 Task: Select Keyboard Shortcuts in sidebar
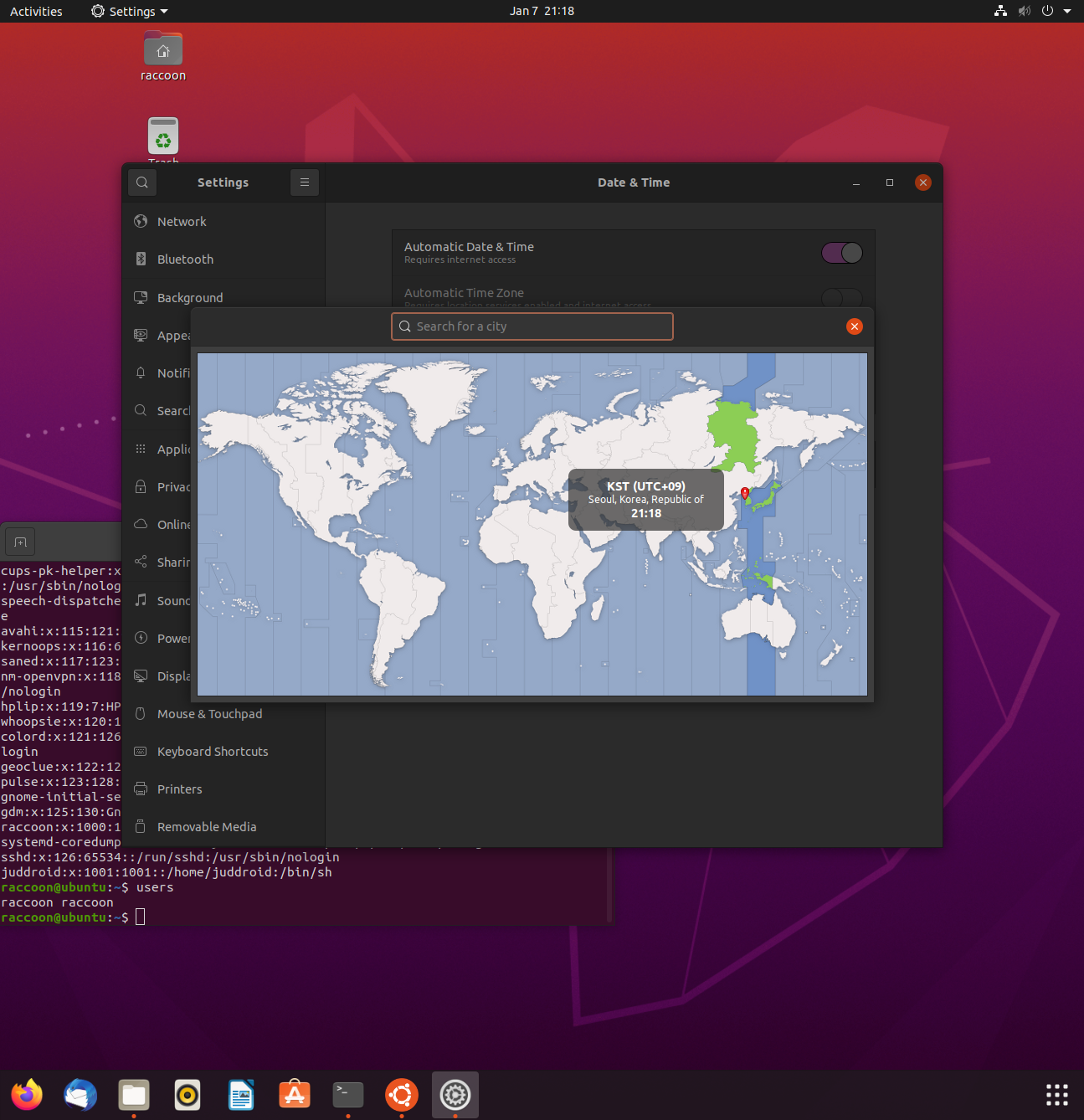(x=223, y=751)
